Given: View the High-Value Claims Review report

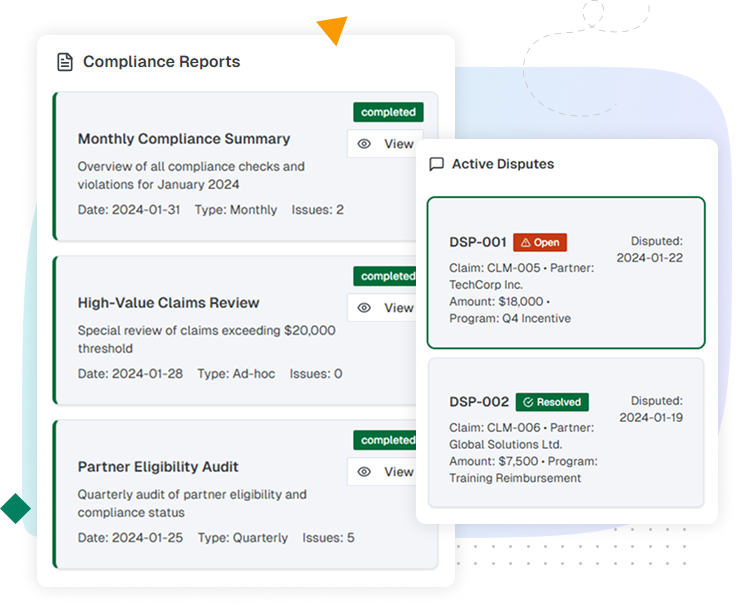Looking at the screenshot, I should 382,308.
